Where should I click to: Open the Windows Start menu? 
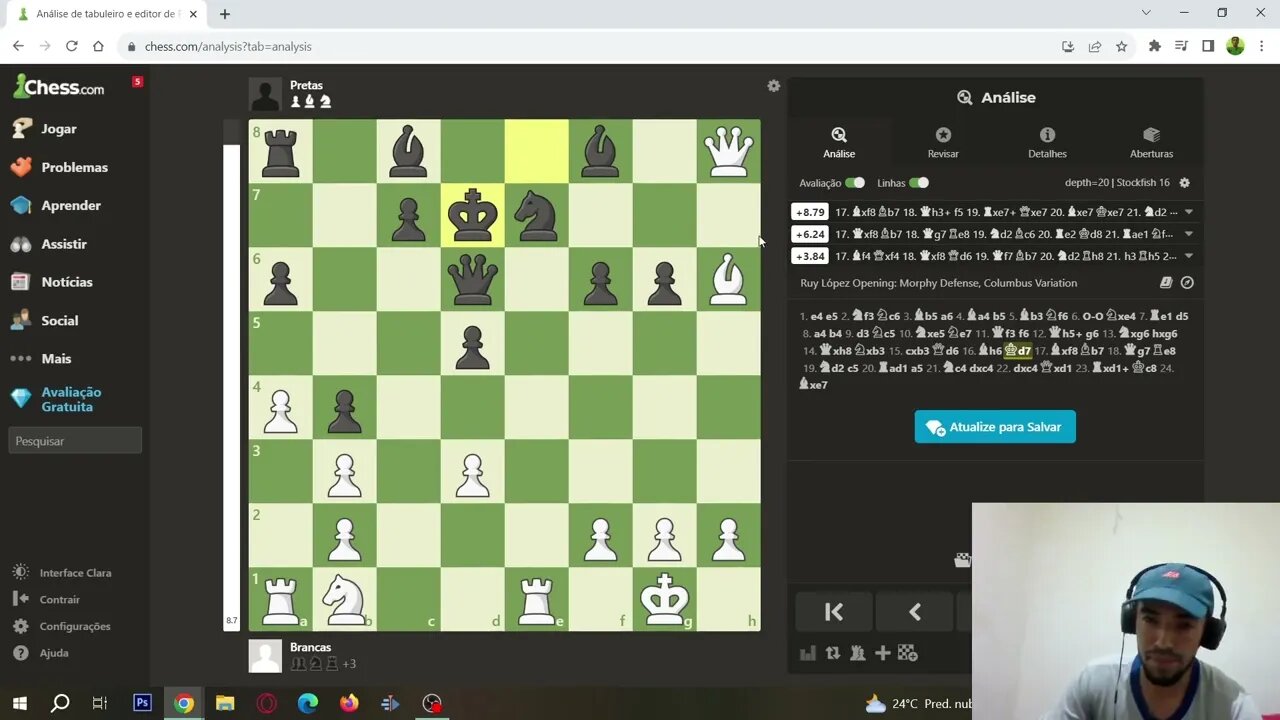coord(19,703)
